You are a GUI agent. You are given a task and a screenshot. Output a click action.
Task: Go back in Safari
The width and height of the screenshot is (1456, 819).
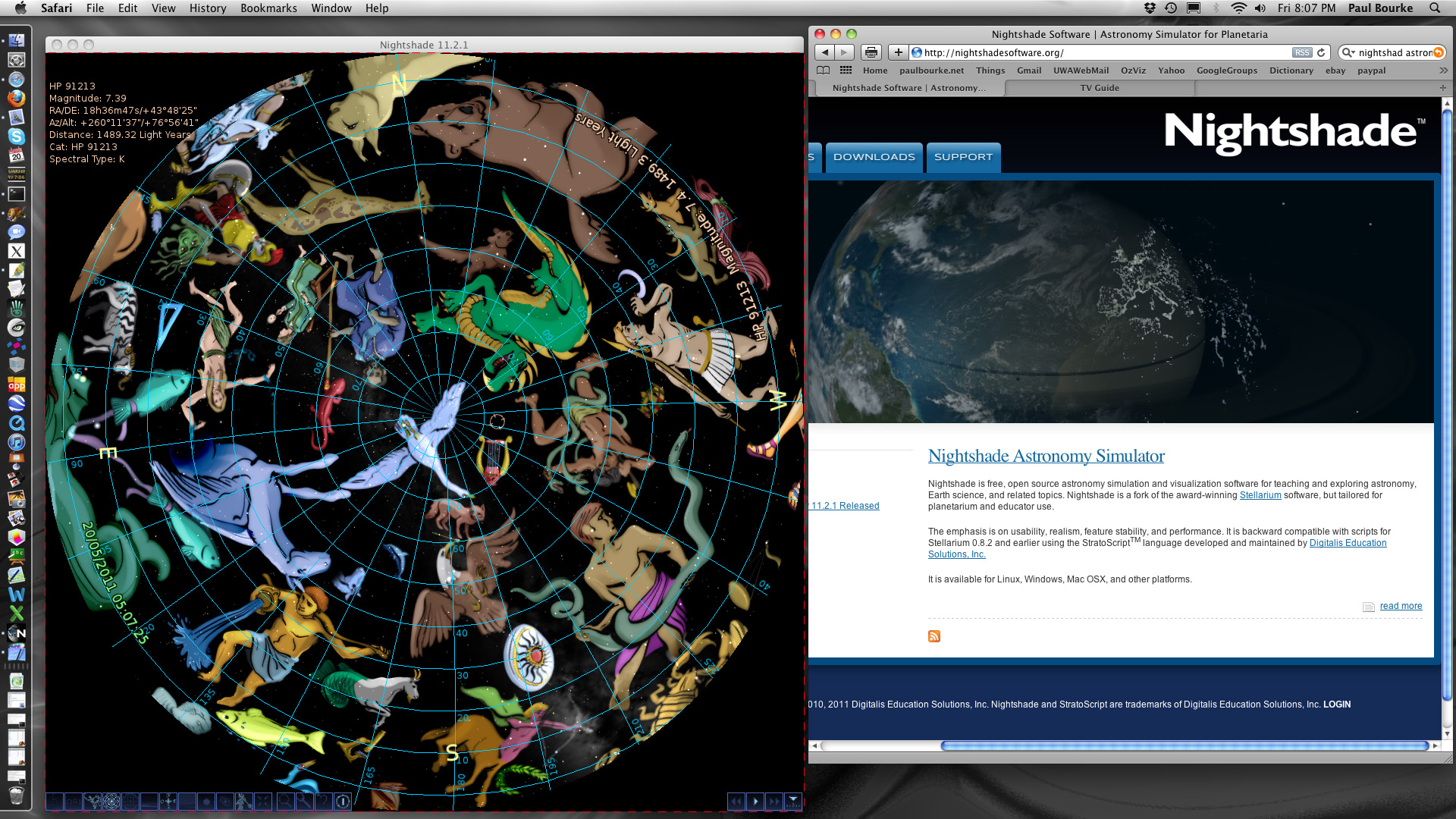[x=824, y=52]
